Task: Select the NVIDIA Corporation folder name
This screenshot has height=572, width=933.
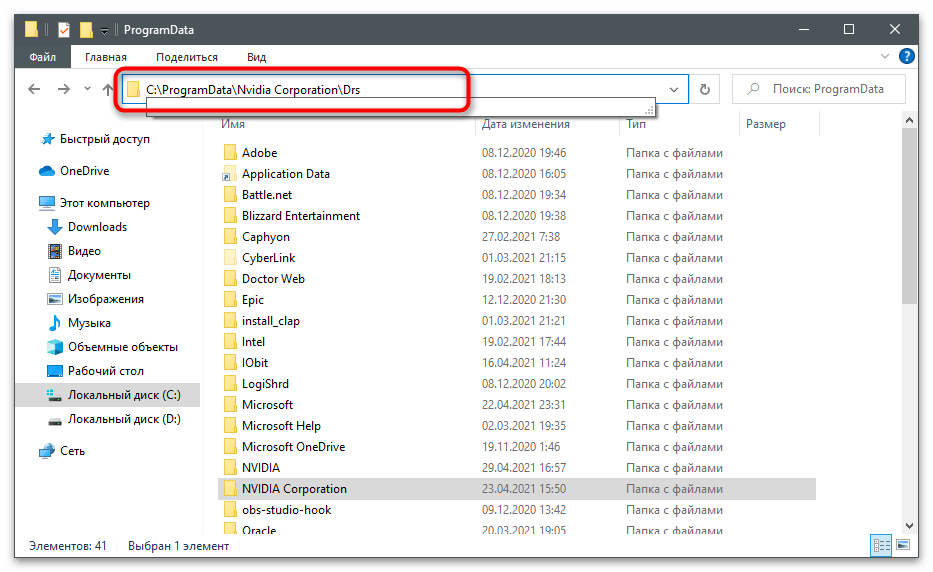Action: 294,489
